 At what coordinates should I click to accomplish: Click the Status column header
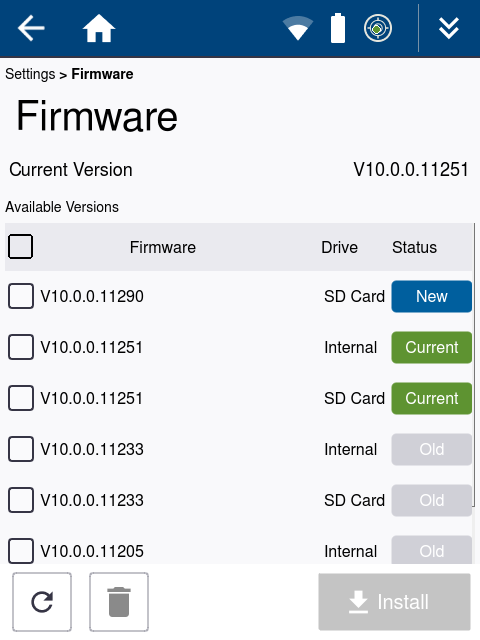[414, 247]
